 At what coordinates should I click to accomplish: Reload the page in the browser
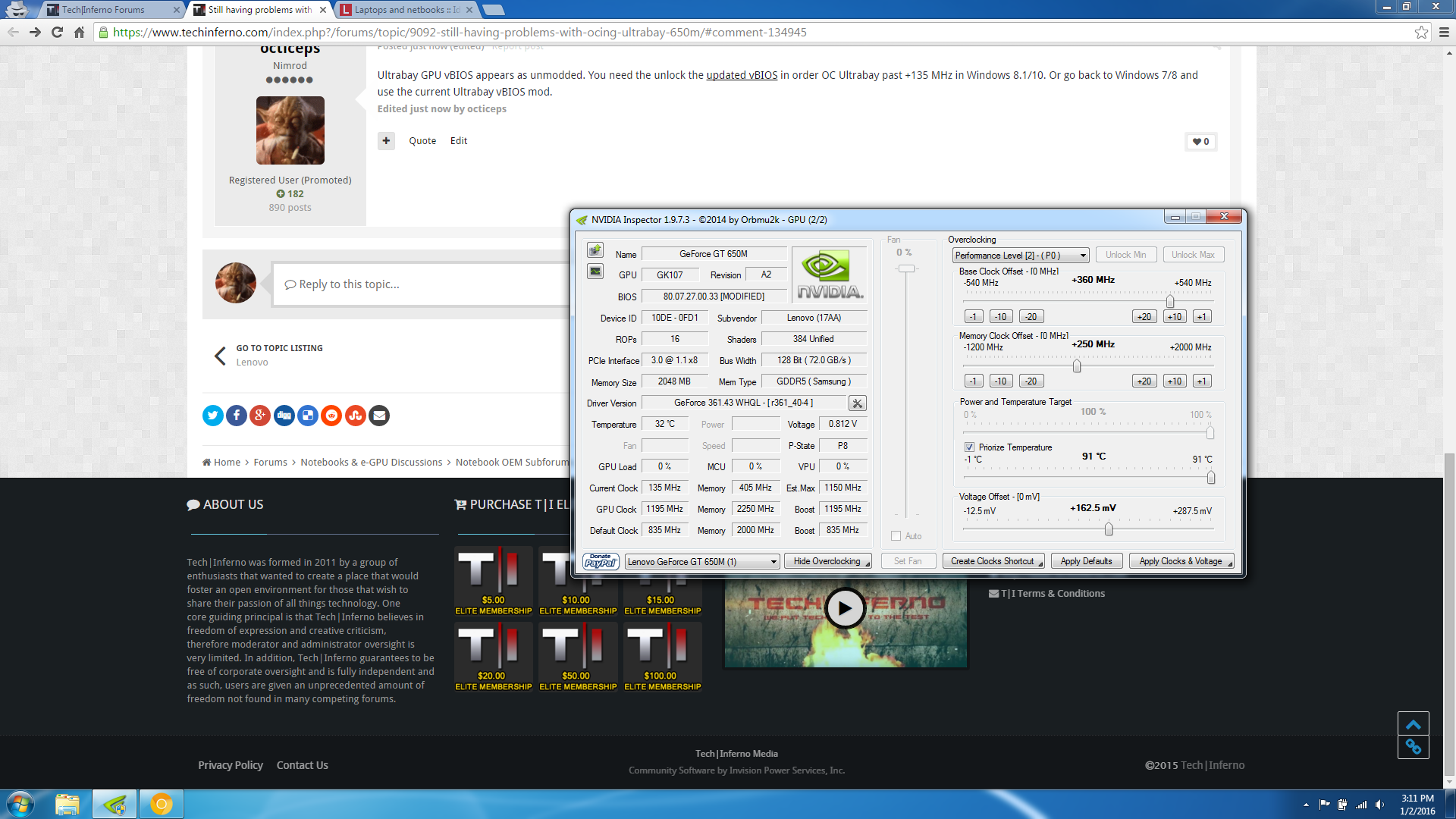click(x=57, y=32)
